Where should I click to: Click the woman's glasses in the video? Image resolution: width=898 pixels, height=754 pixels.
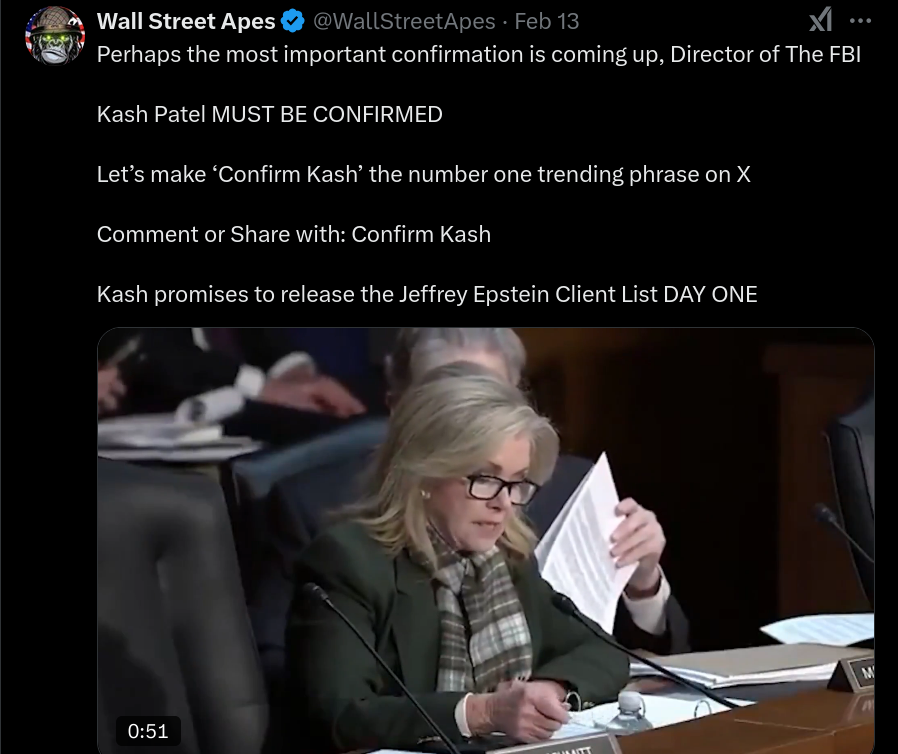[x=501, y=489]
